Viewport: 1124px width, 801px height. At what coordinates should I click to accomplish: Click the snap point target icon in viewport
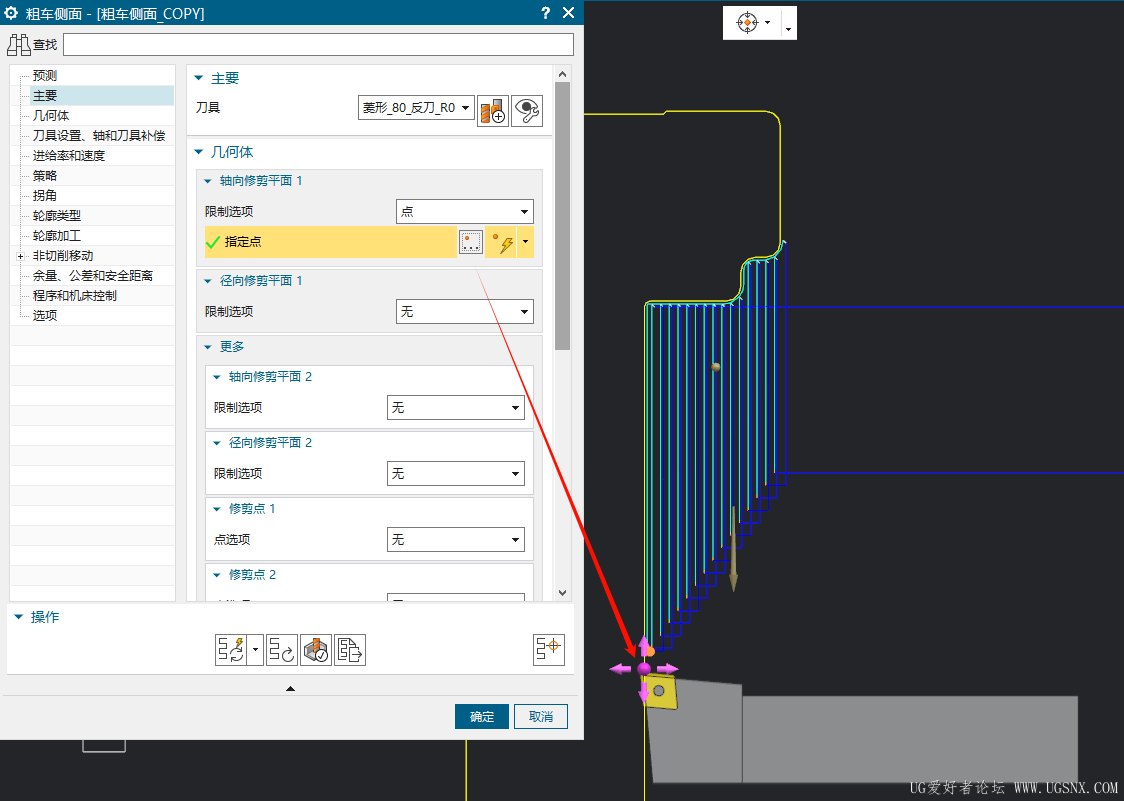point(747,23)
